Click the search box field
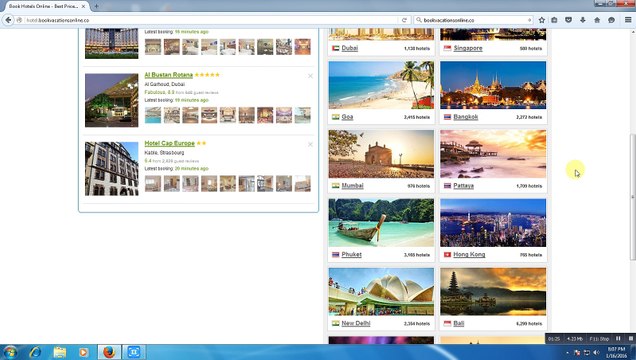636x360 pixels. (x=473, y=20)
